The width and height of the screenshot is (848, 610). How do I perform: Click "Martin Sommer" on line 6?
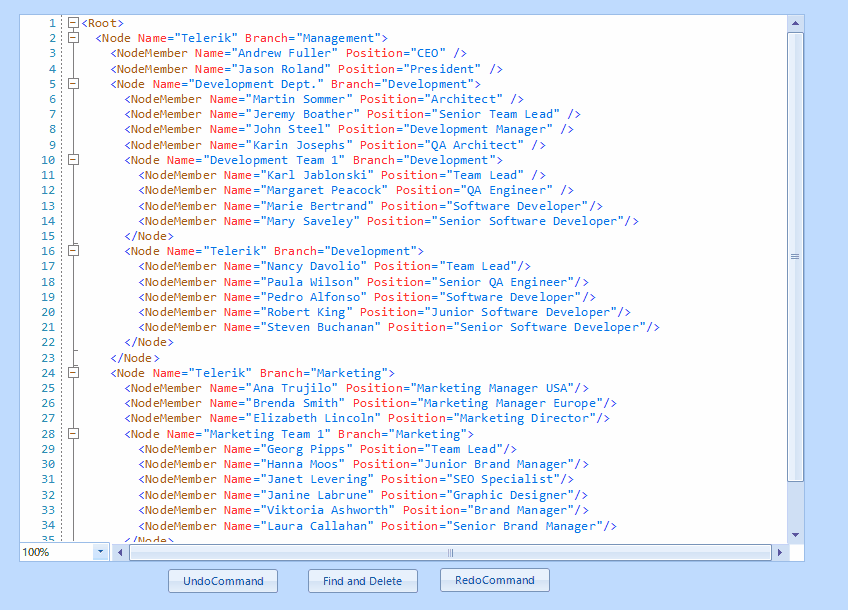(x=299, y=99)
